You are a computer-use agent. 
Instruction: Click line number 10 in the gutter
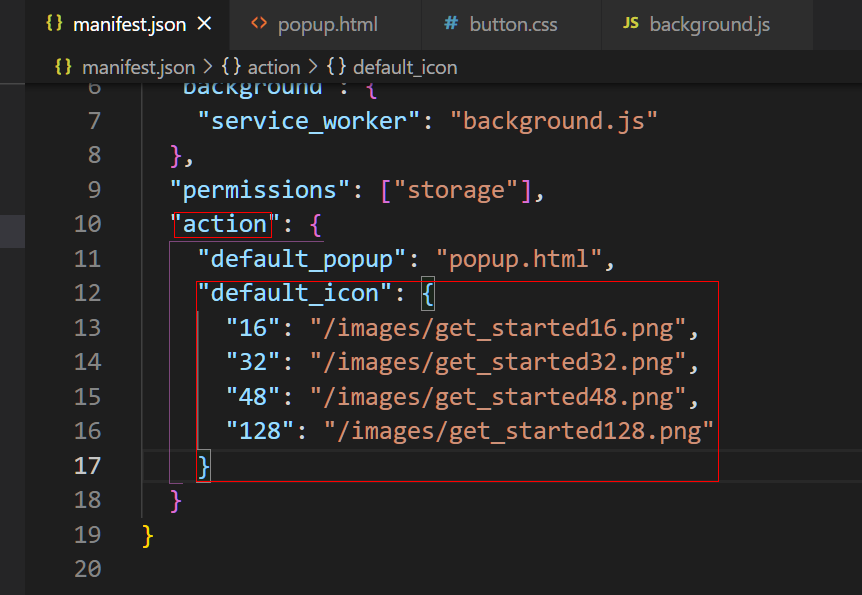point(88,223)
